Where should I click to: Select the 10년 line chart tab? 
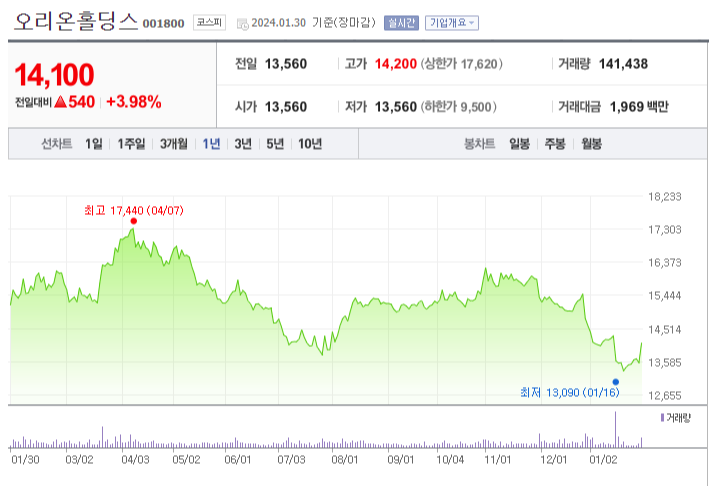(310, 144)
